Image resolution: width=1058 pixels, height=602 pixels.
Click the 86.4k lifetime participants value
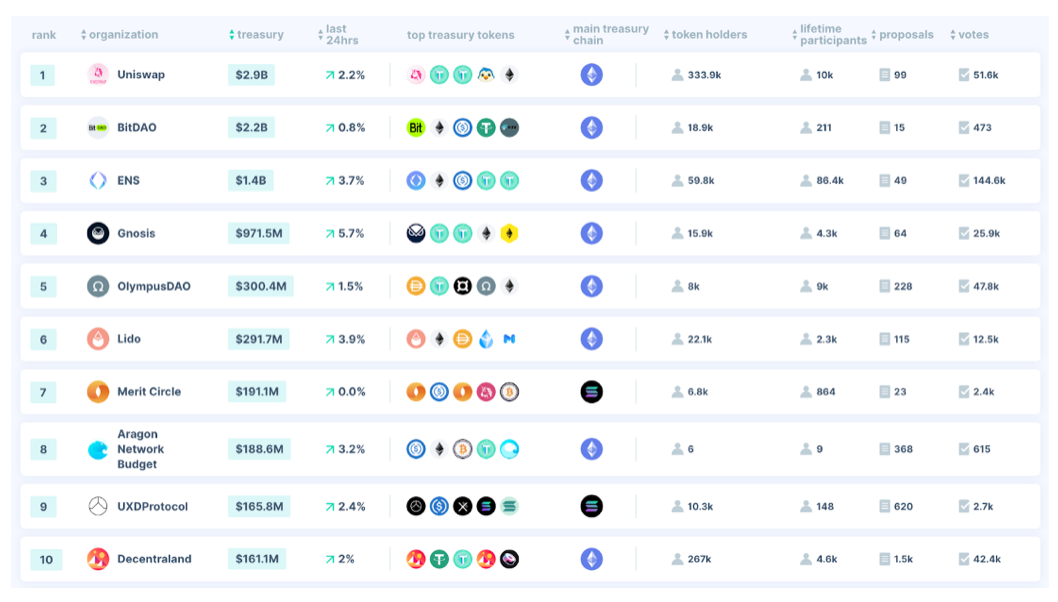(x=830, y=180)
